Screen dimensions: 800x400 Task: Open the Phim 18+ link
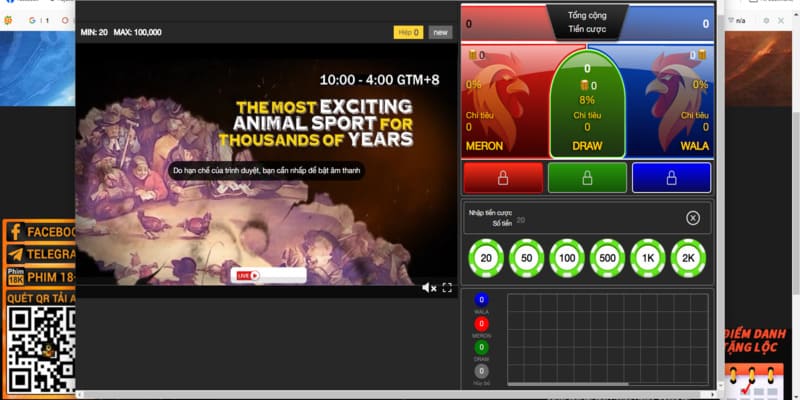pyautogui.click(x=41, y=277)
